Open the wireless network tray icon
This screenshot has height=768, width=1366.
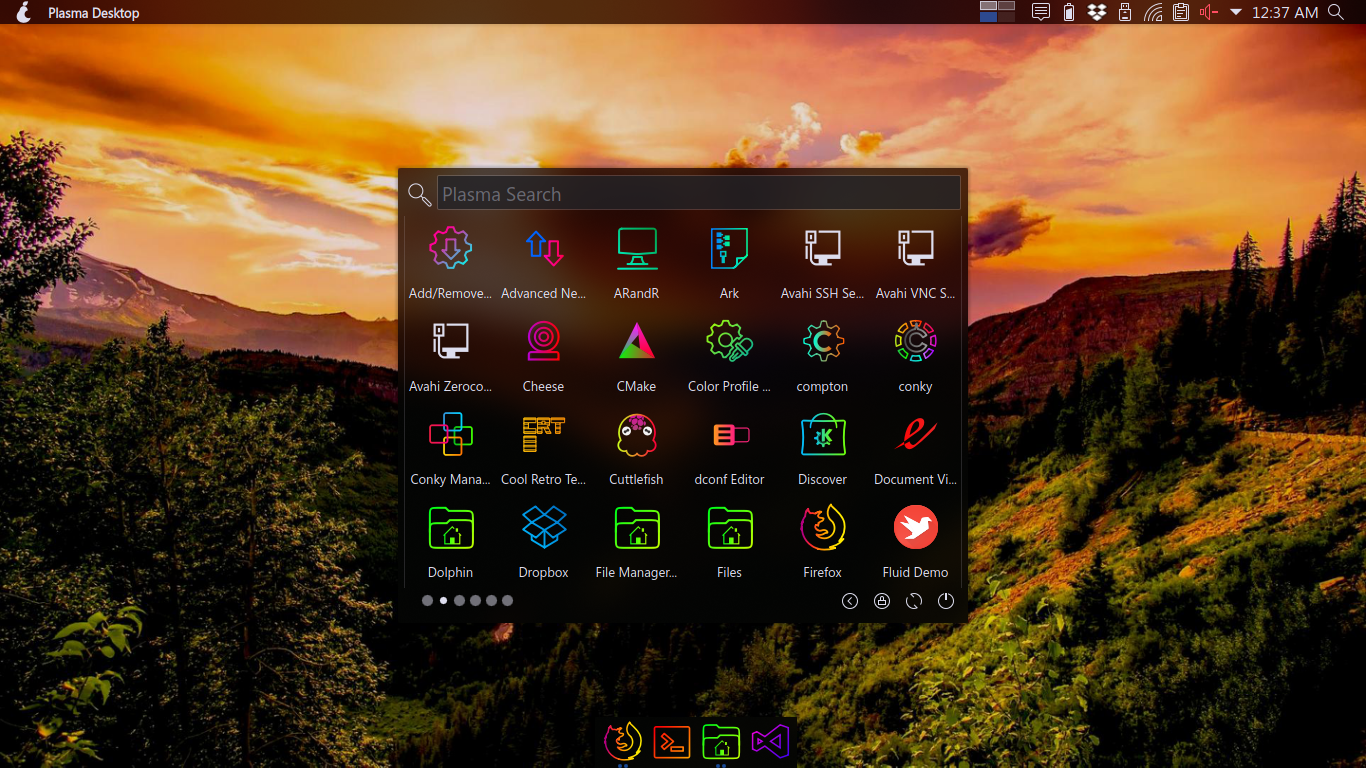click(x=1153, y=12)
